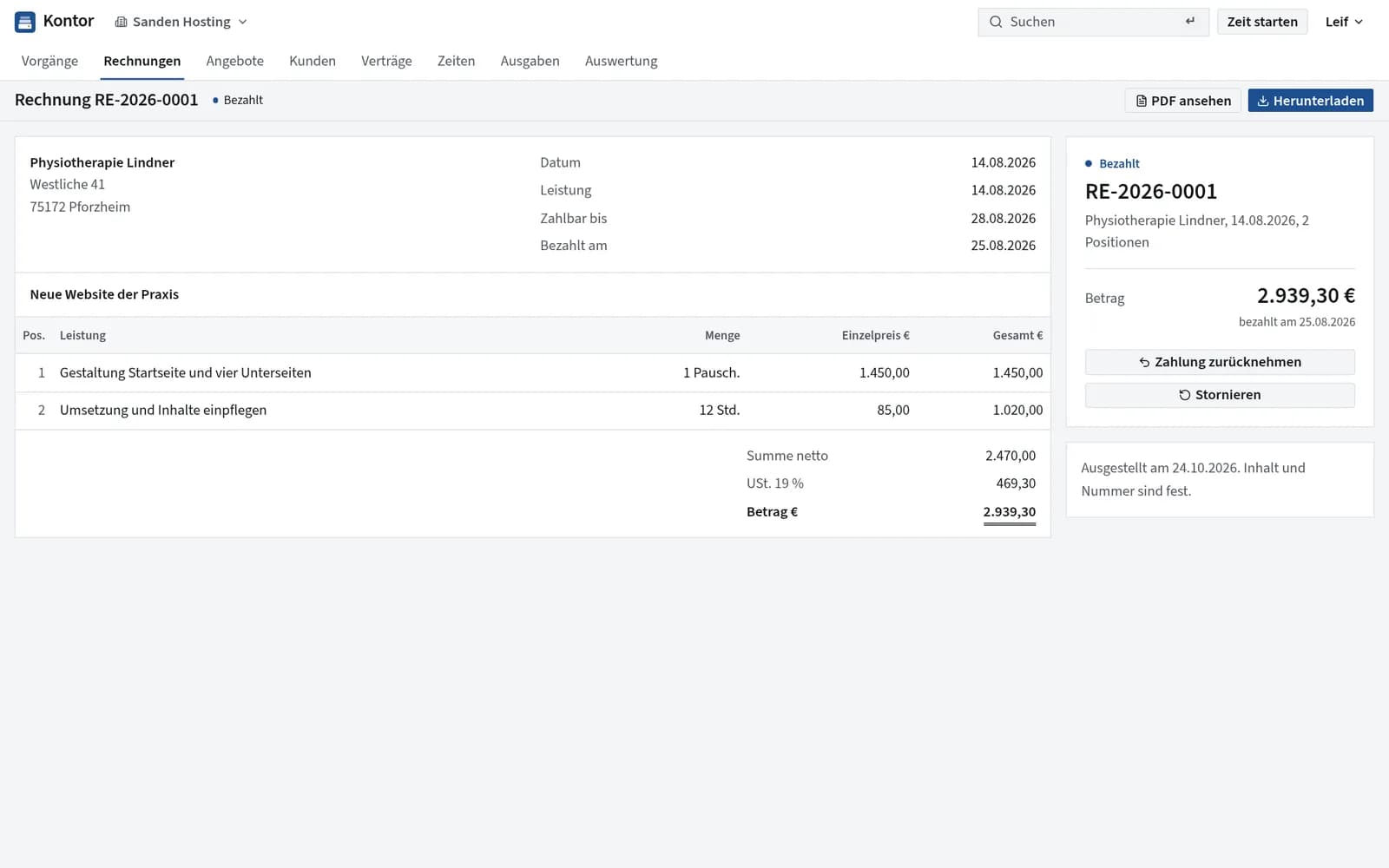The width and height of the screenshot is (1389, 868).
Task: Switch to the Ausgaben tab
Action: click(x=530, y=61)
